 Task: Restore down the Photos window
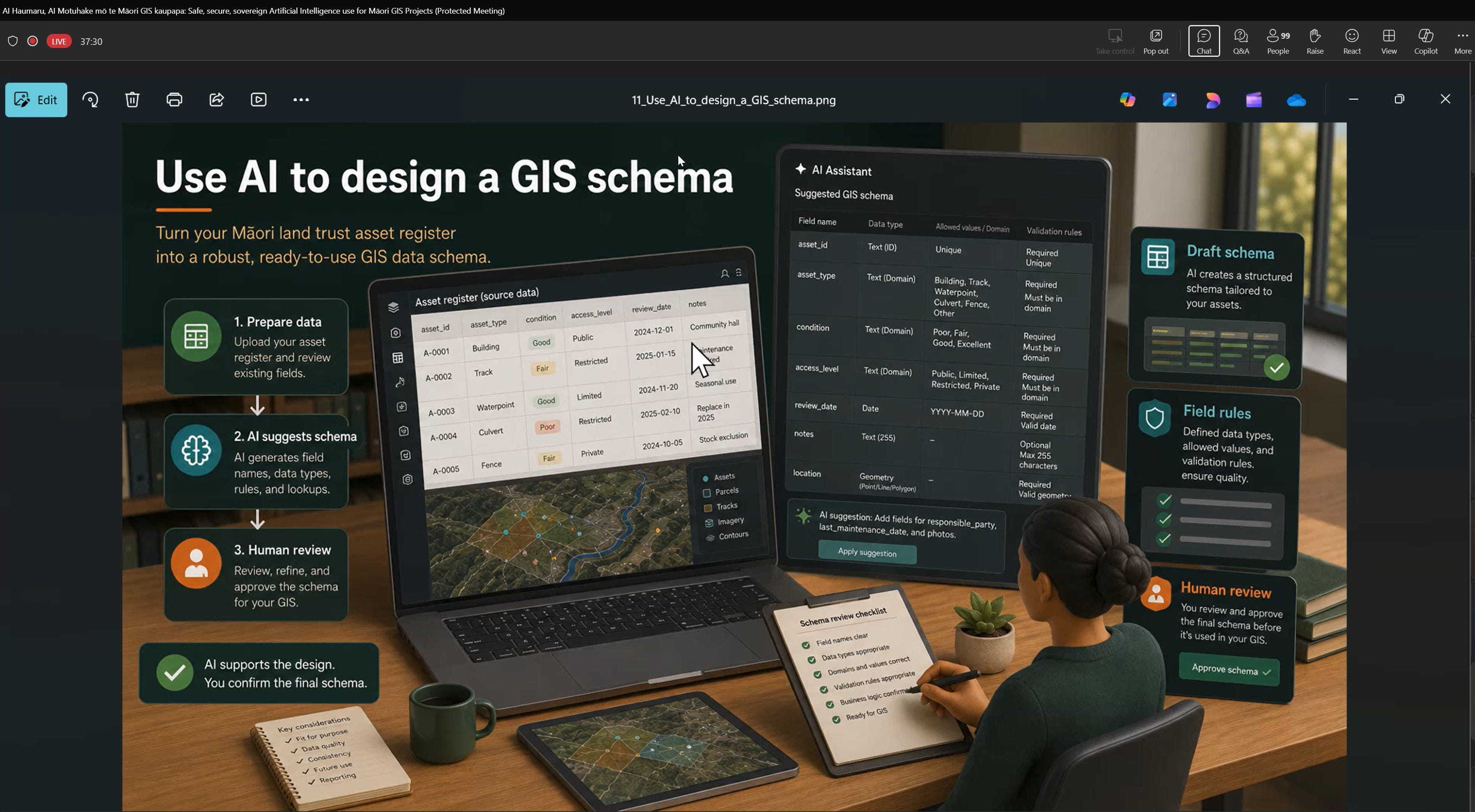point(1399,99)
